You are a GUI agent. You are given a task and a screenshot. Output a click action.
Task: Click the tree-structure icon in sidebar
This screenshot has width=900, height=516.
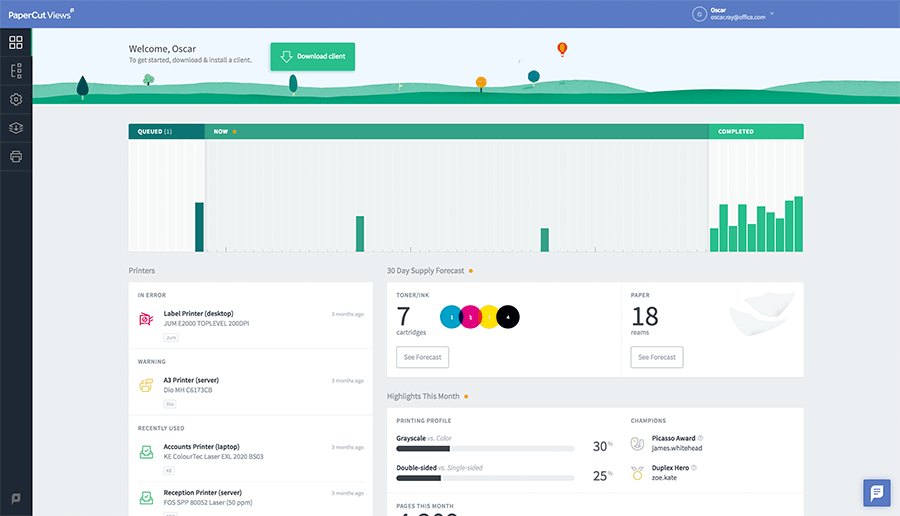pos(16,71)
